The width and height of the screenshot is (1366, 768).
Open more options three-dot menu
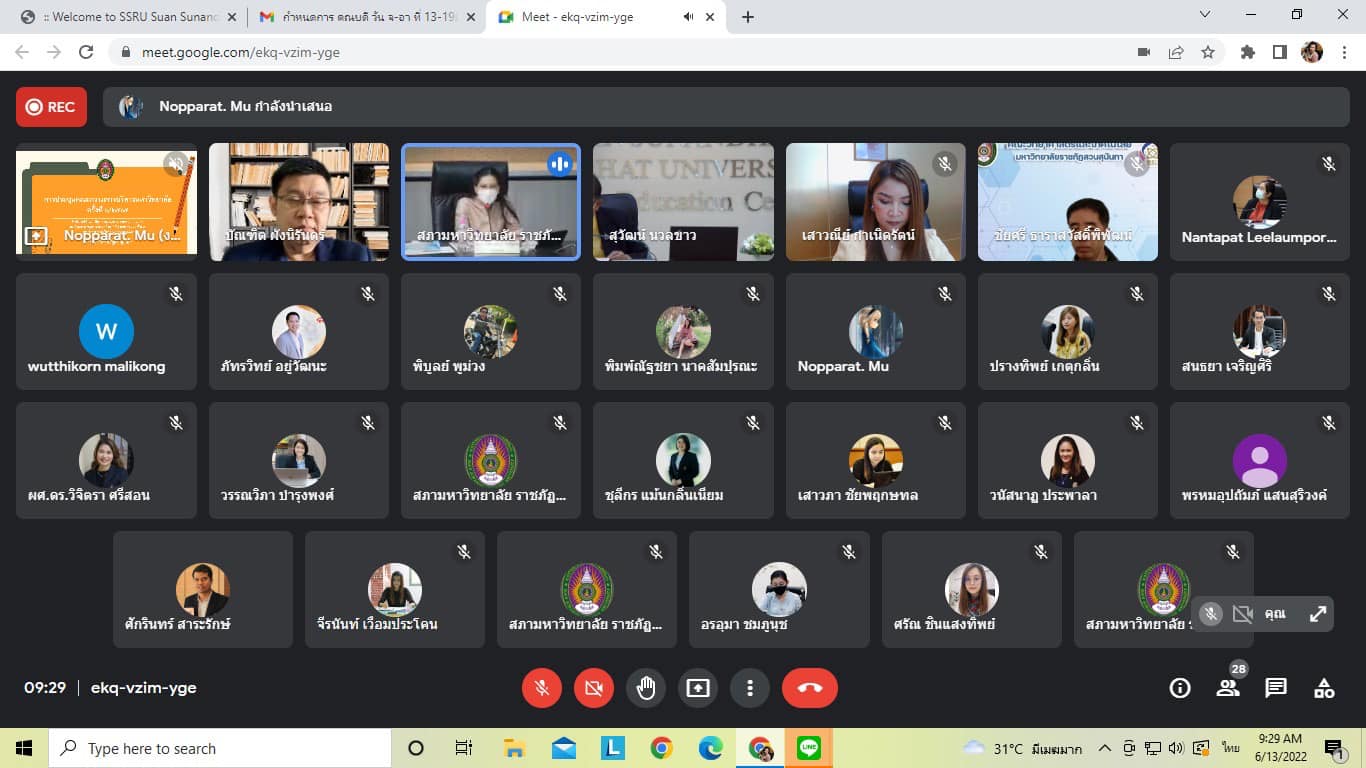click(x=750, y=688)
